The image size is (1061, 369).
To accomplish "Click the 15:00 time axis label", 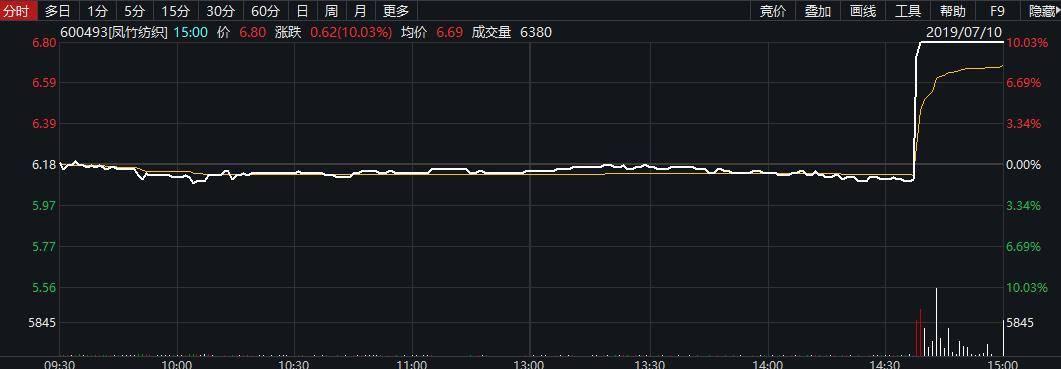I will (1001, 364).
